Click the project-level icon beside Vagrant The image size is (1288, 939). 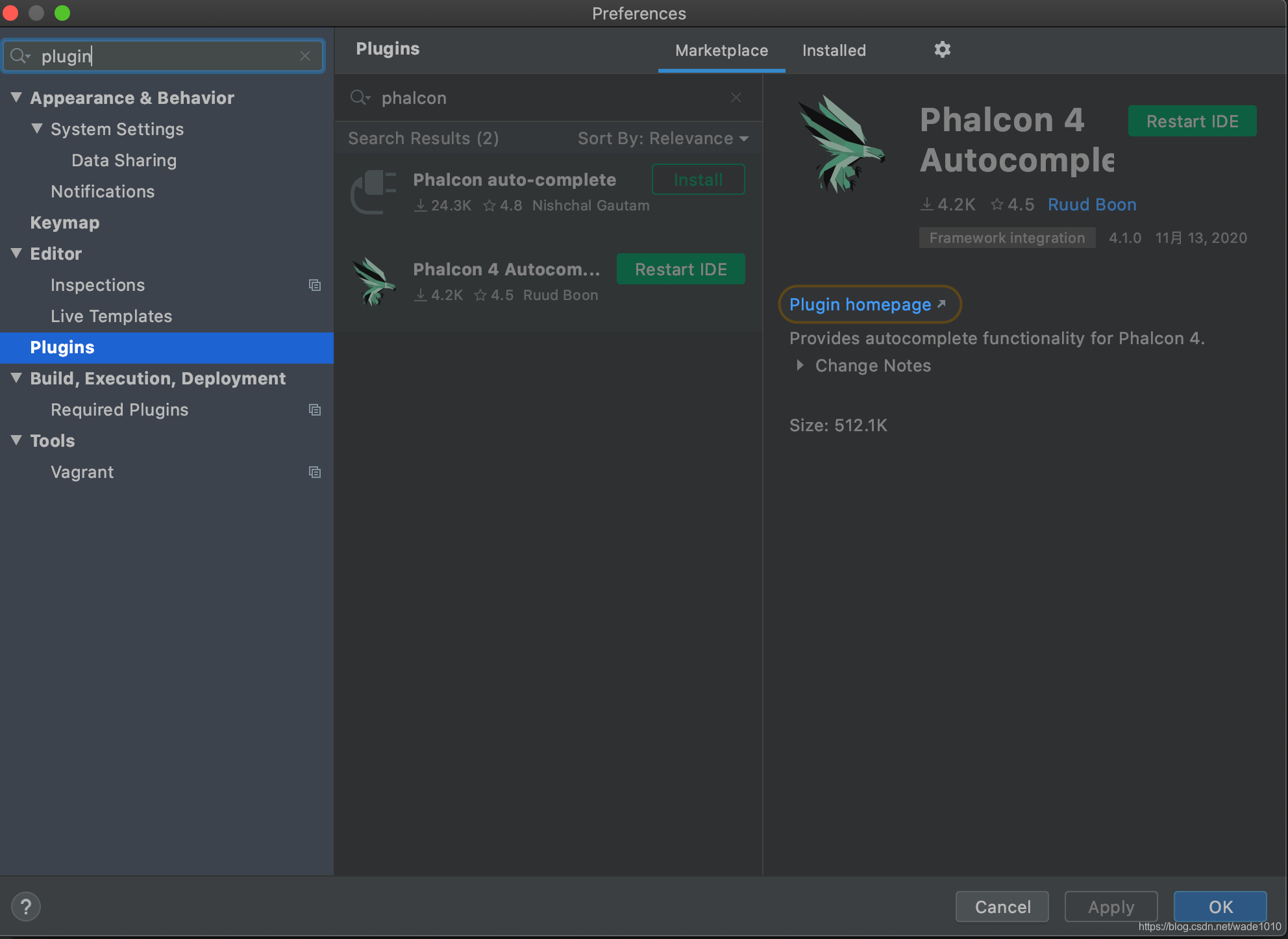[x=315, y=472]
